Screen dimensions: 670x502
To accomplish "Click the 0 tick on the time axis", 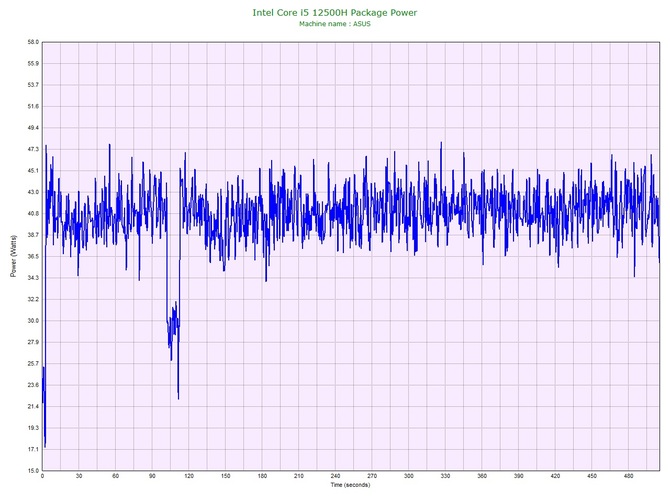I will (42, 476).
